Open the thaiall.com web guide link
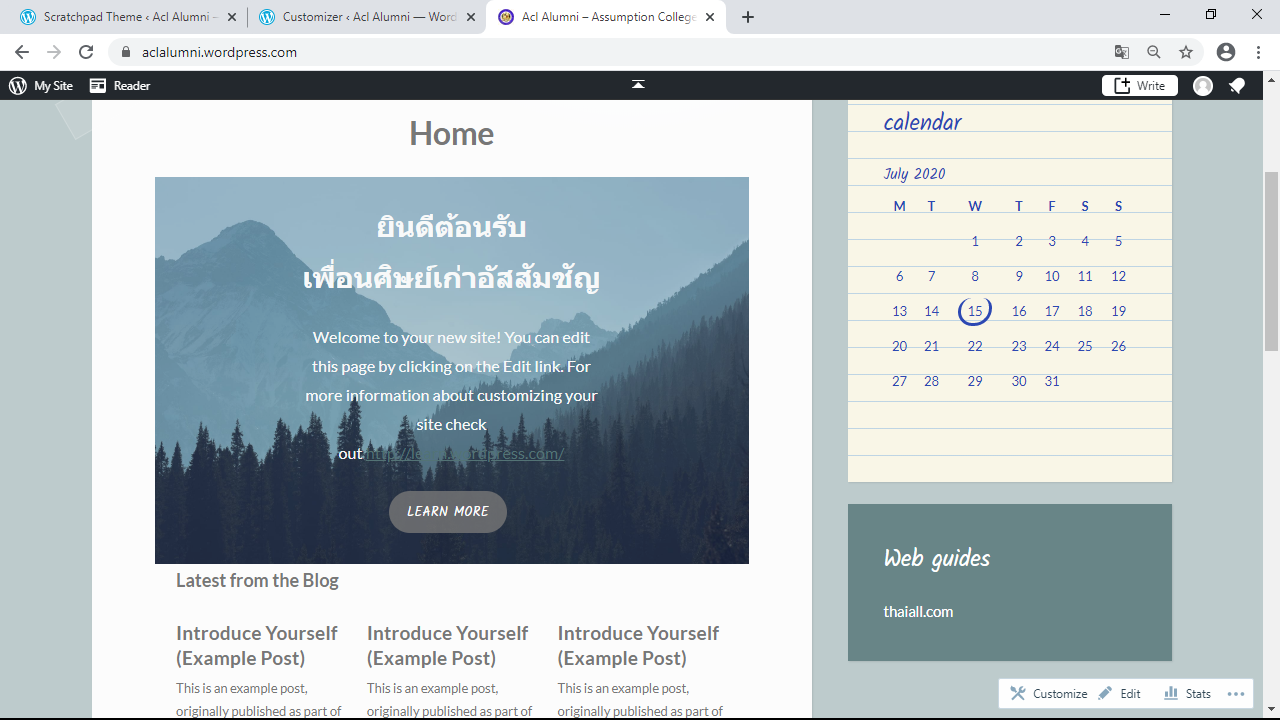The image size is (1280, 720). point(918,611)
